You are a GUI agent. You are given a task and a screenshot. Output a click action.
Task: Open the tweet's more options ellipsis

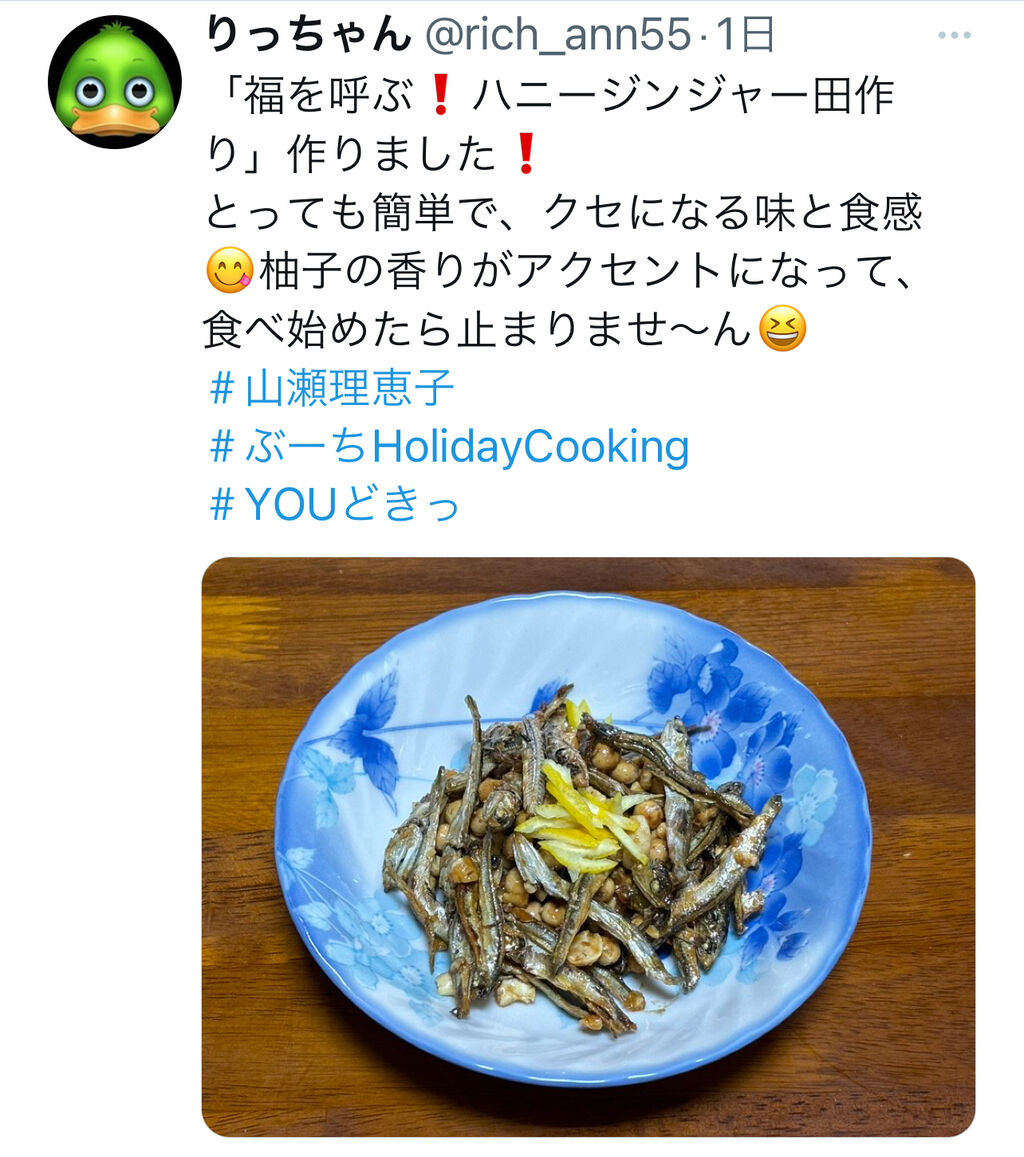tap(954, 35)
